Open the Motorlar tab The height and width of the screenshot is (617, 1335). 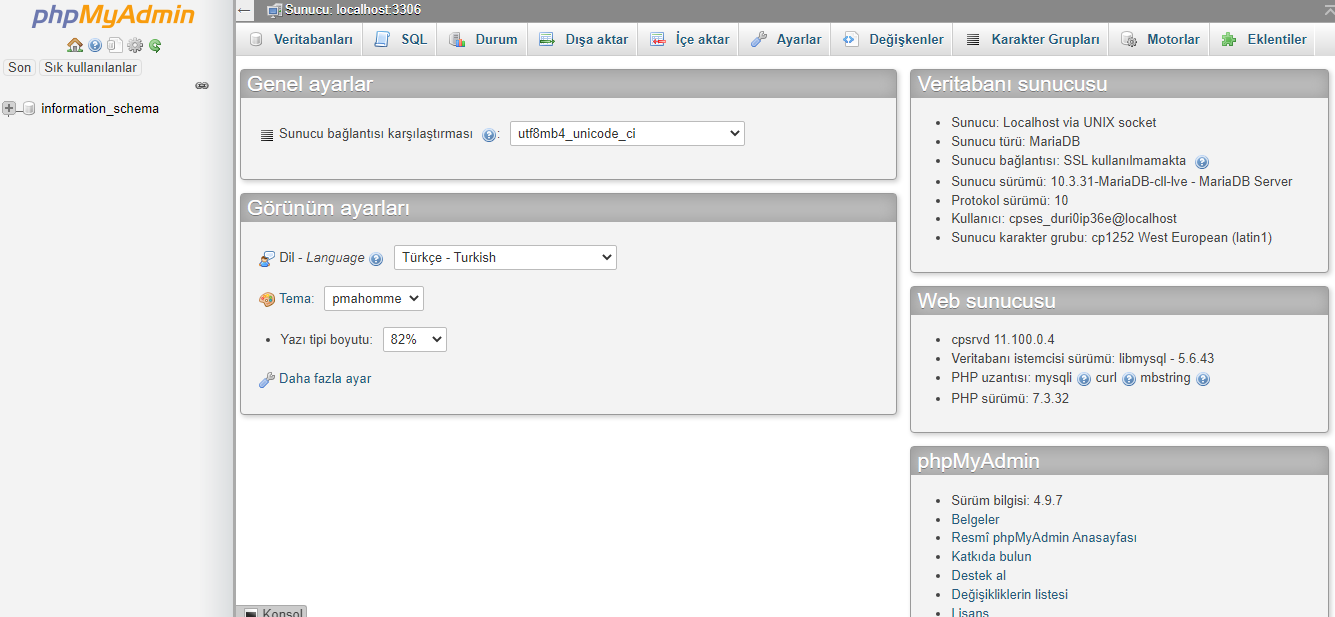coord(1160,39)
